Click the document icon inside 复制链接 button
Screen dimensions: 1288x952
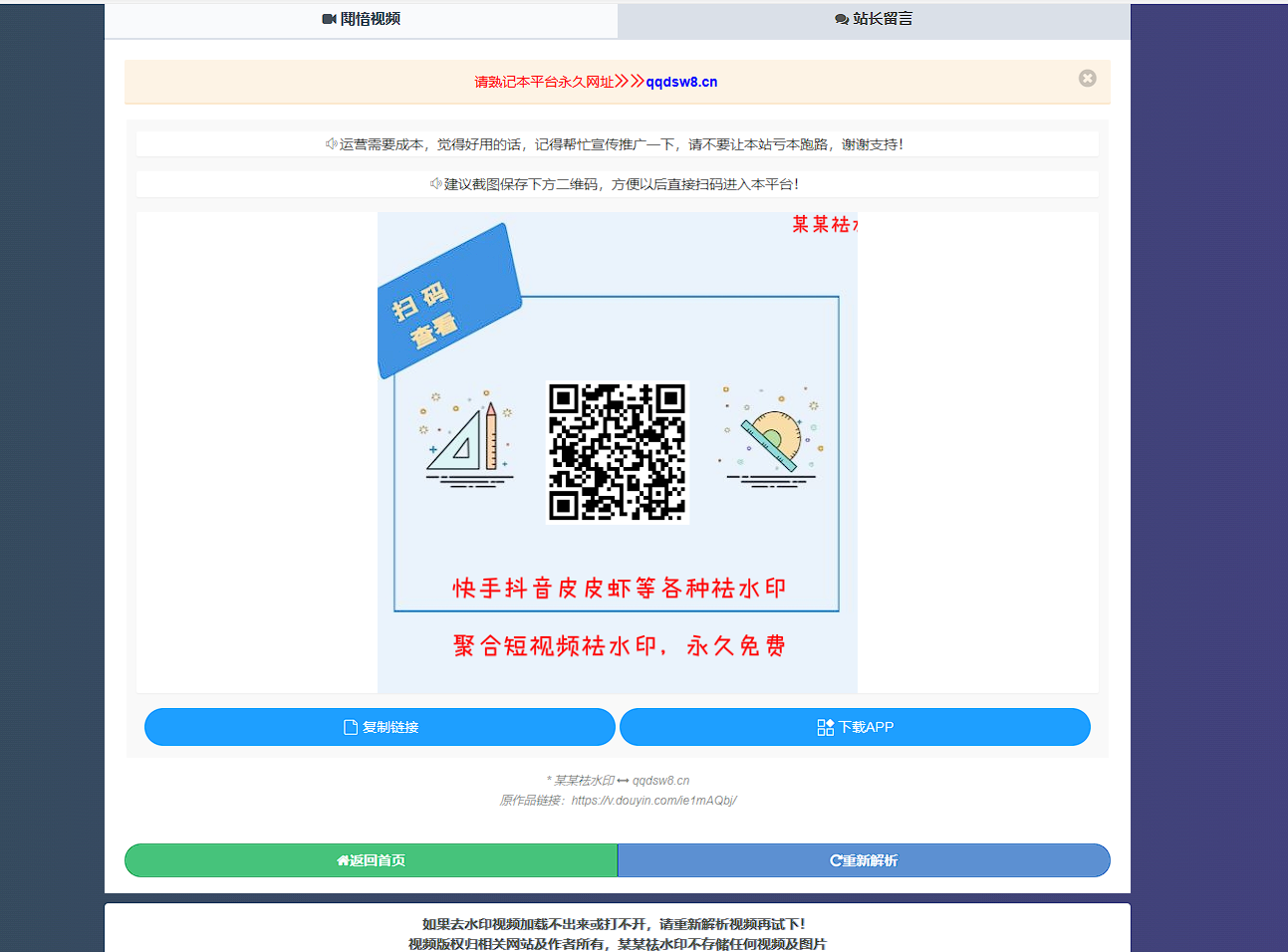pos(349,727)
